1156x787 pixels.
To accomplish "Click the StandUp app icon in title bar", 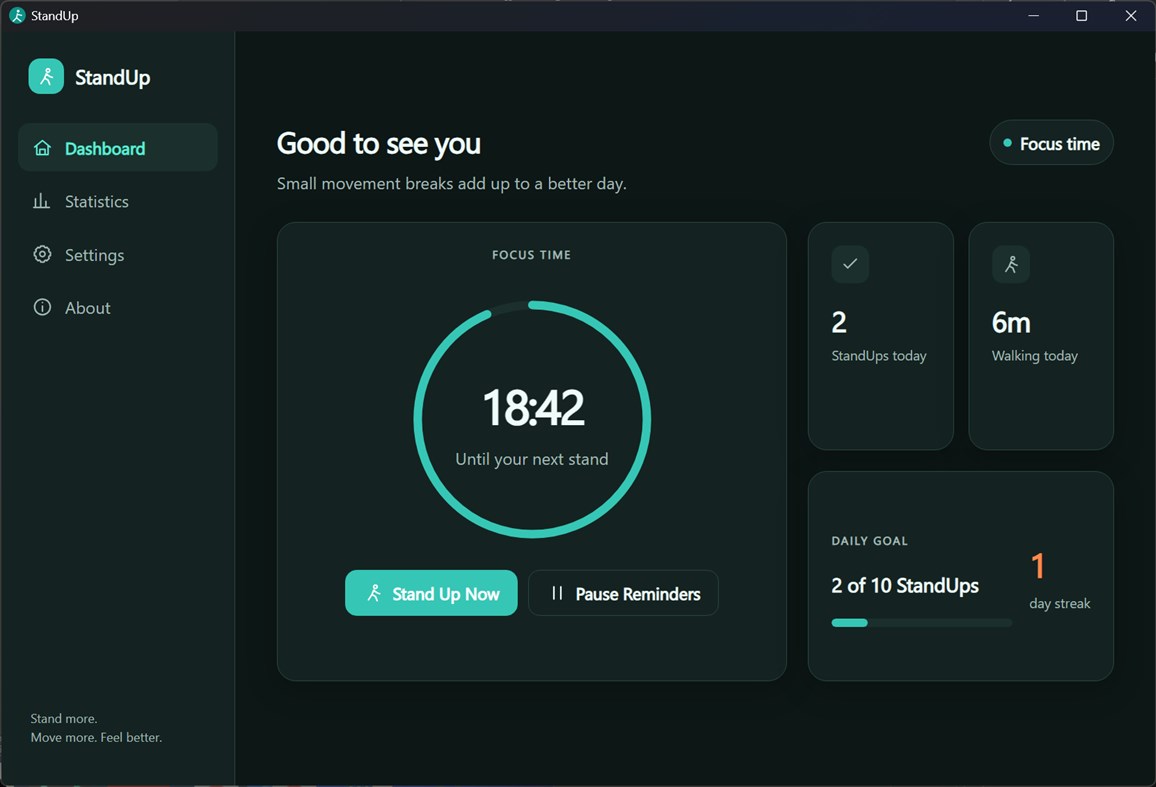I will [x=17, y=15].
